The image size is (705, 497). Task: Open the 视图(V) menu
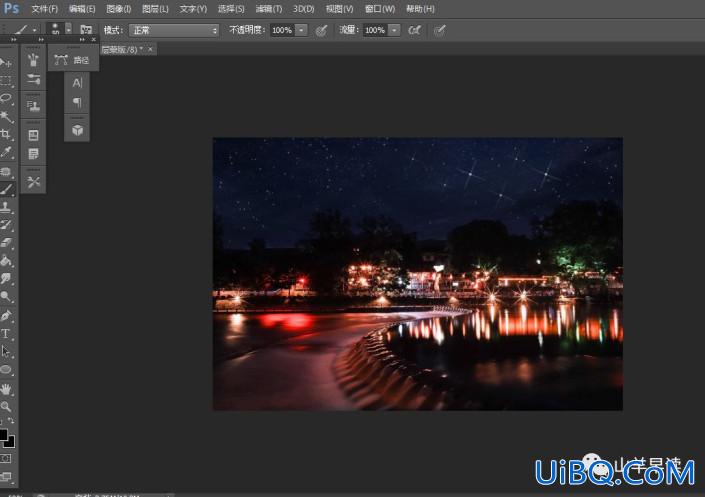339,9
